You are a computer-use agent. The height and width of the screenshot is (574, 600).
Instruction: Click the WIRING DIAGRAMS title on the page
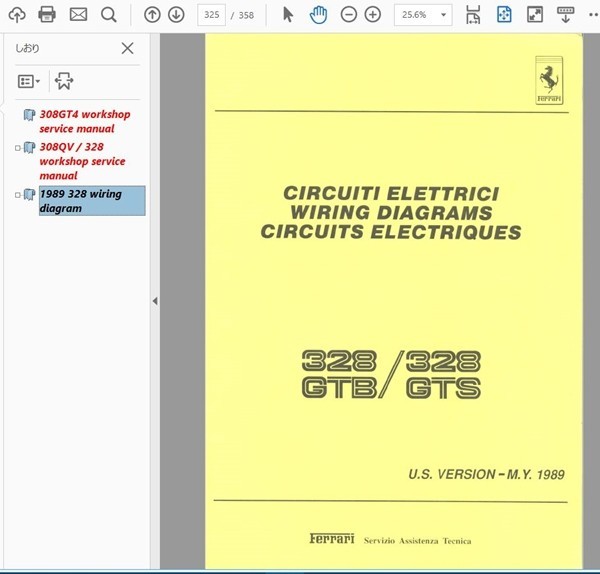coord(391,213)
